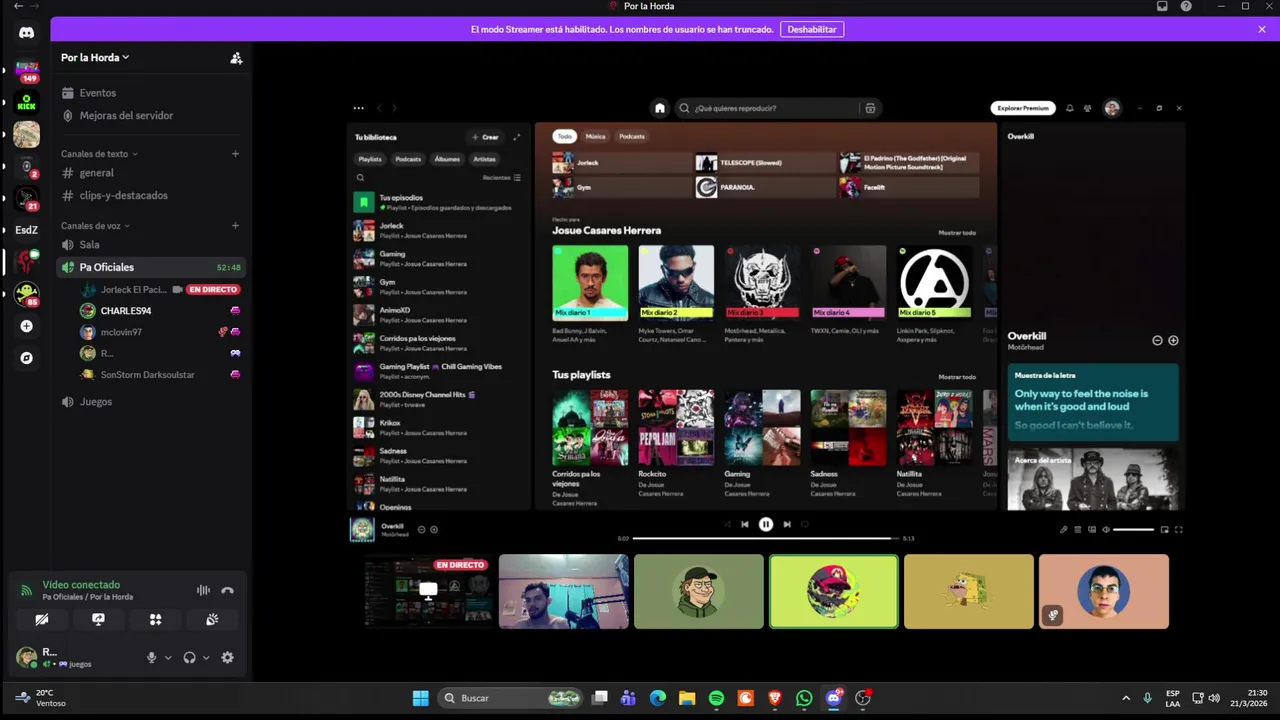Screen dimensions: 1280x720
Task: Collapse Canales de texto category
Action: click(99, 154)
